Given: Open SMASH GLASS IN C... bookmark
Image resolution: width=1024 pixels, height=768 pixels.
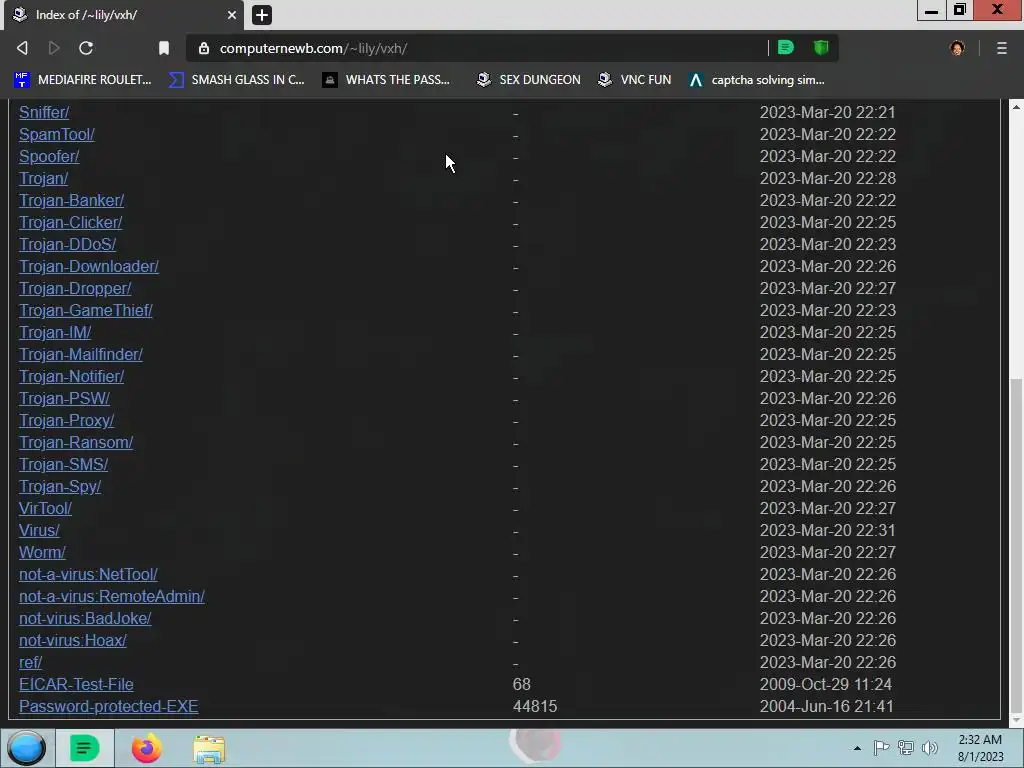Looking at the screenshot, I should (x=236, y=80).
